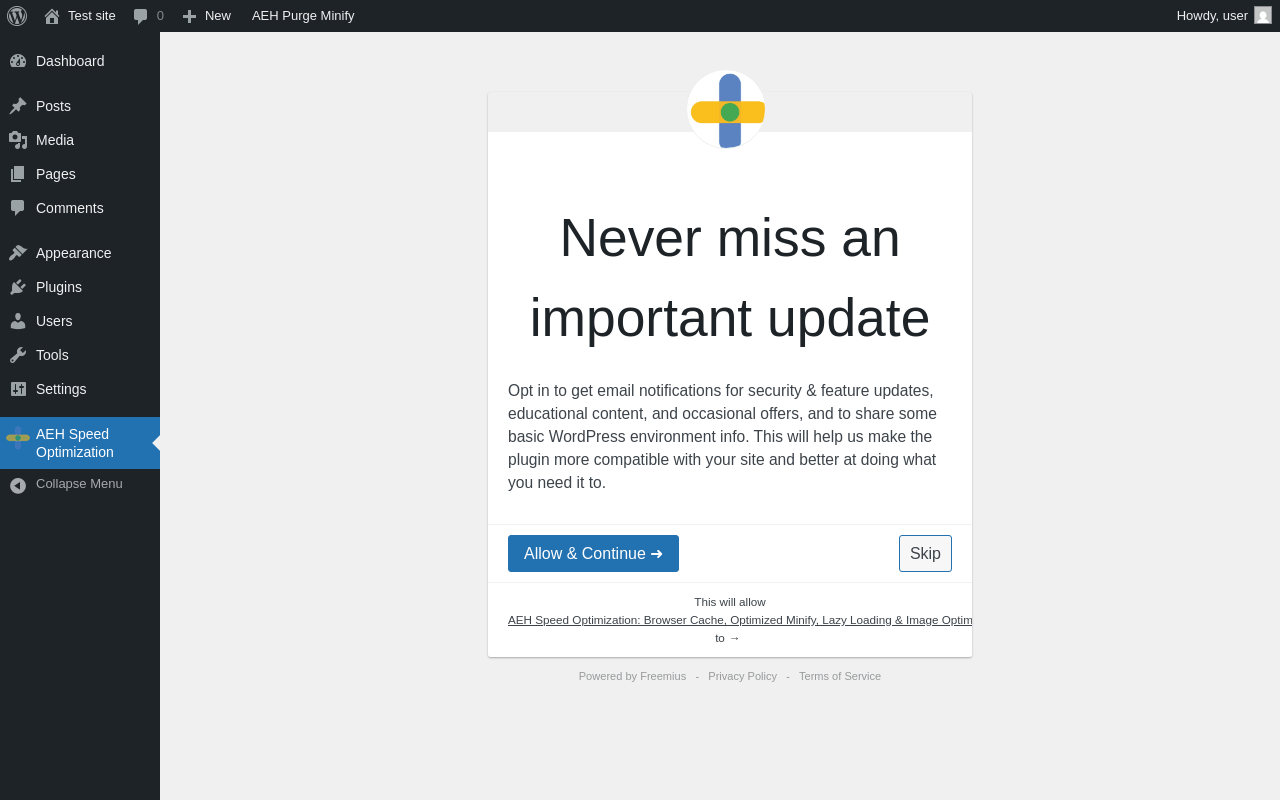Click the Pages icon in sidebar
Viewport: 1280px width, 800px height.
[18, 174]
